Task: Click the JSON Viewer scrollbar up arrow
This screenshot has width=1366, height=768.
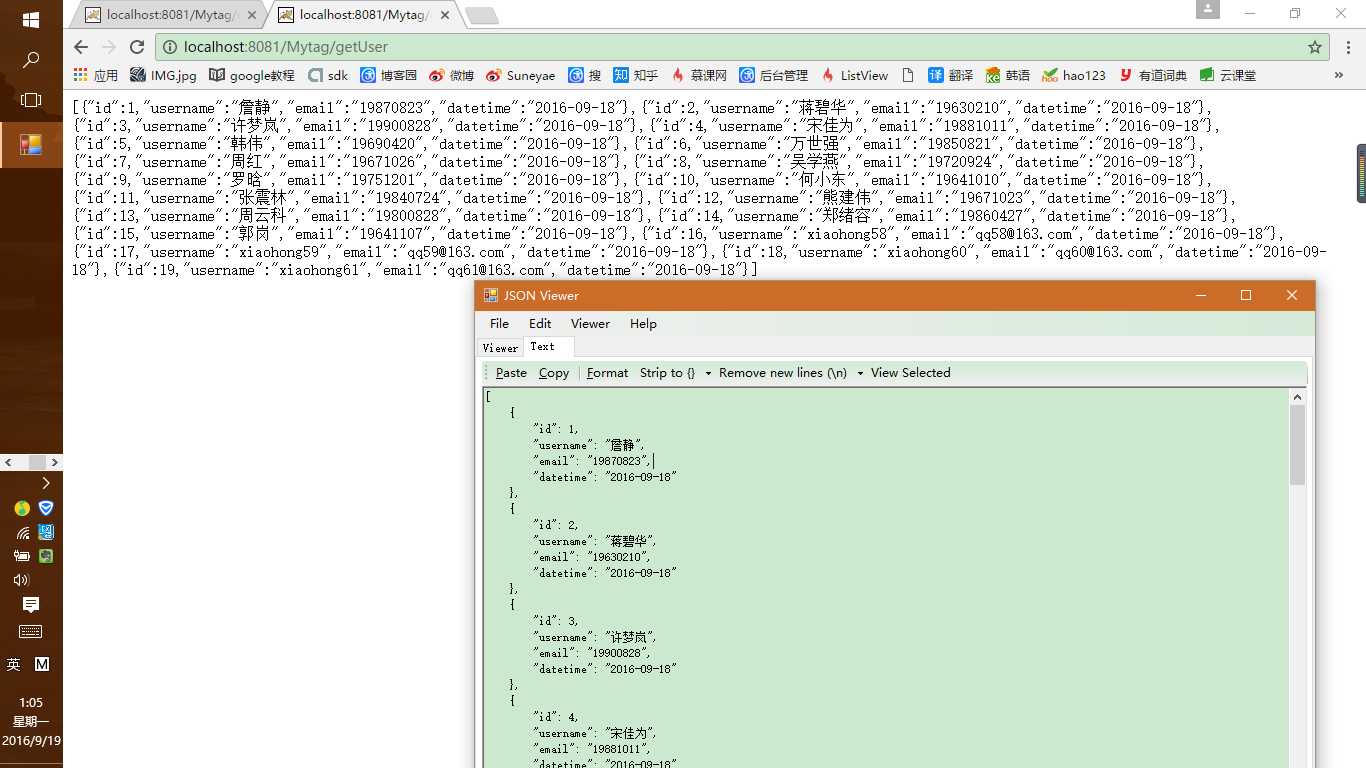Action: [x=1298, y=397]
